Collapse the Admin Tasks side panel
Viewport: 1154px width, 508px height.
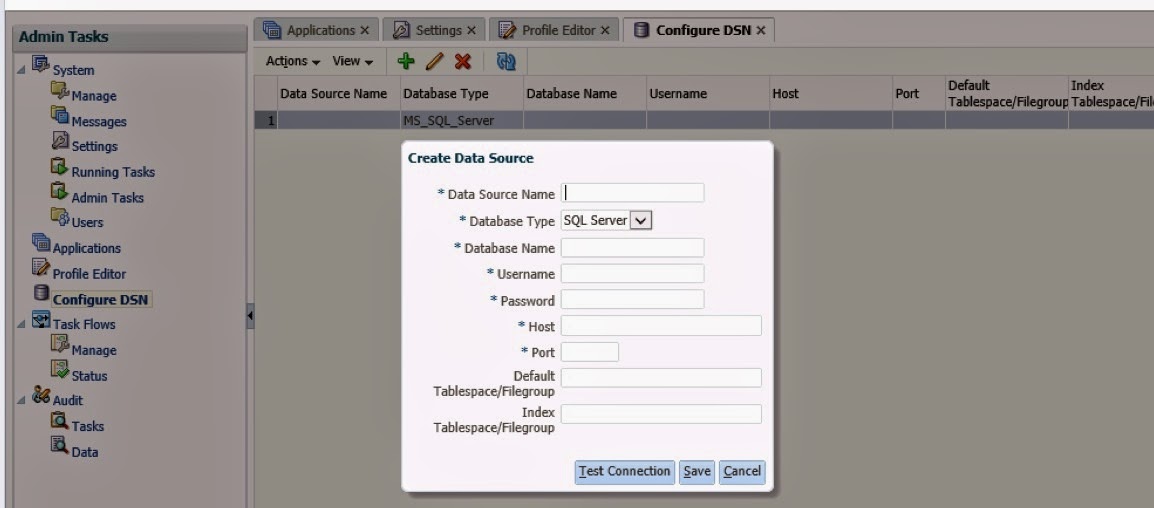(250, 317)
